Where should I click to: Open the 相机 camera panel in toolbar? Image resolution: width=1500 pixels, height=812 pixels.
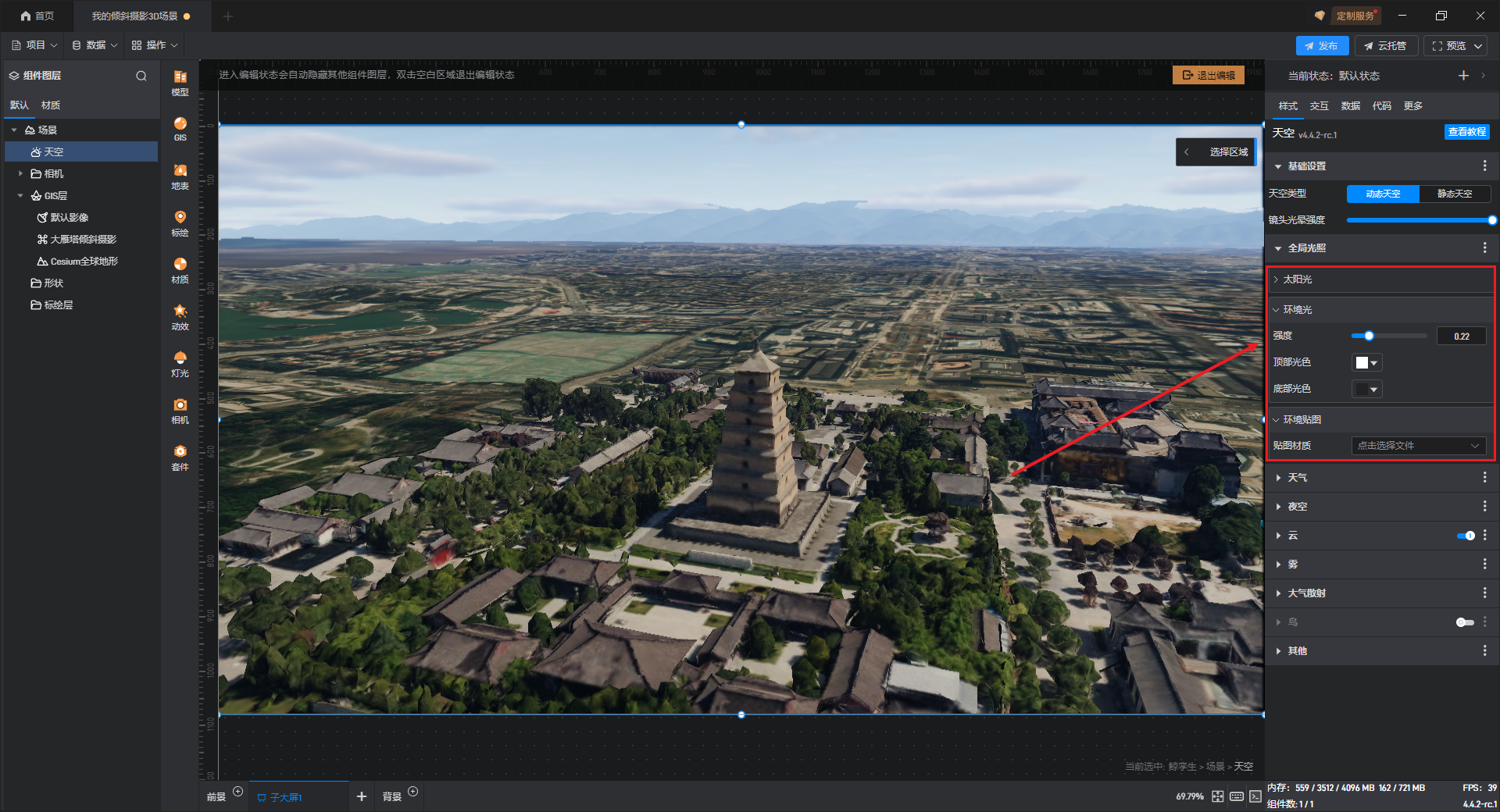180,411
